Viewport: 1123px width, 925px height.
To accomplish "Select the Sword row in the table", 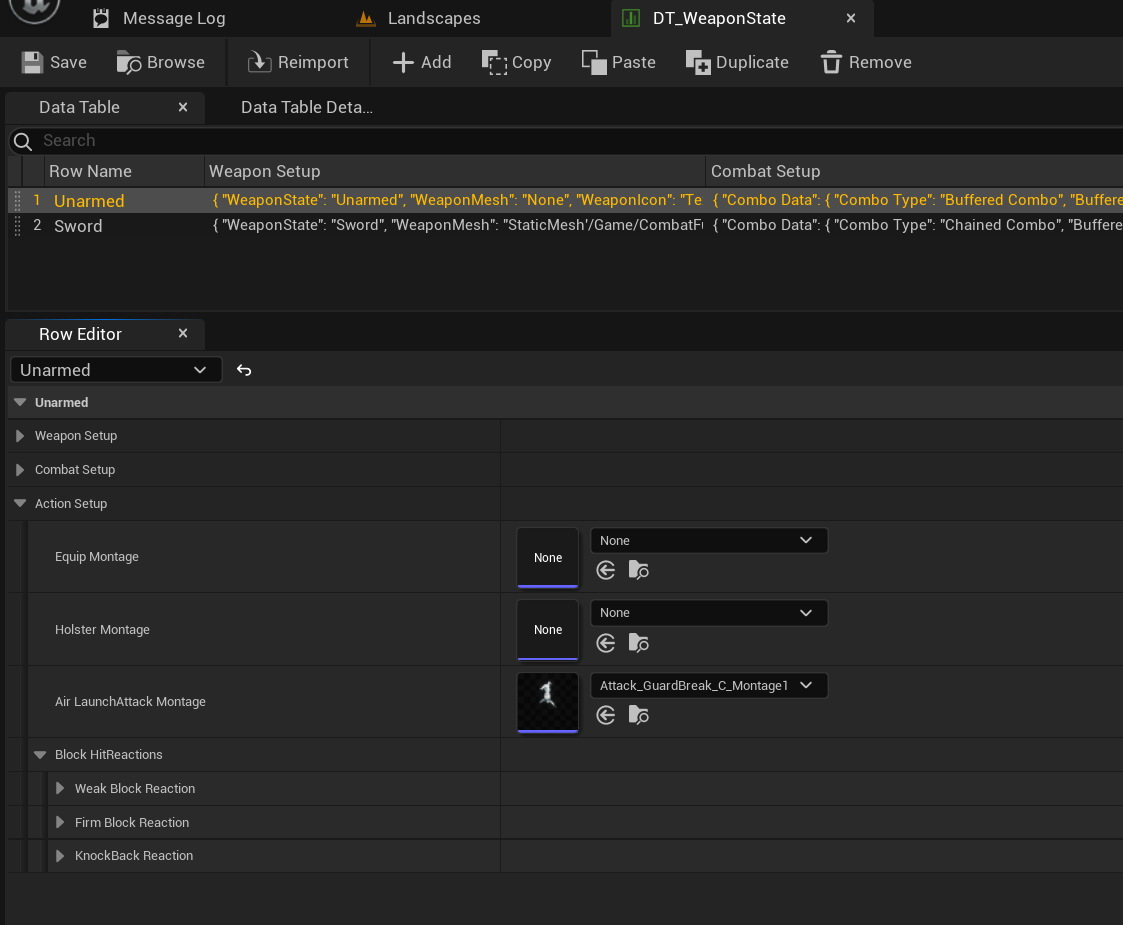I will 78,225.
